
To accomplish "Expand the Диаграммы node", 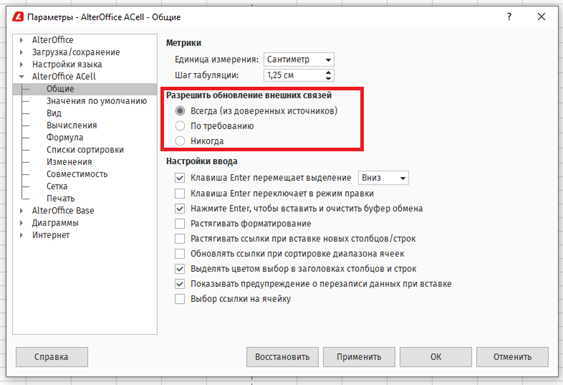I will tap(21, 223).
